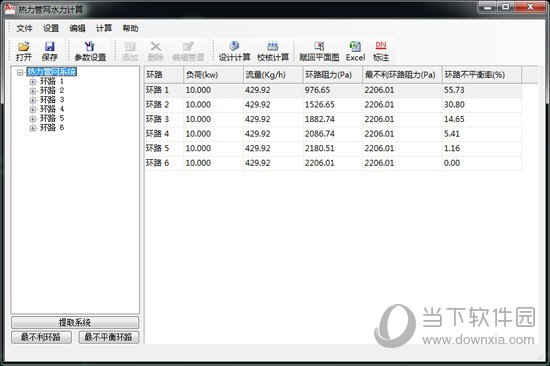550x366 pixels.
Task: Sort by 负荷(kw) column header
Action: tap(213, 75)
